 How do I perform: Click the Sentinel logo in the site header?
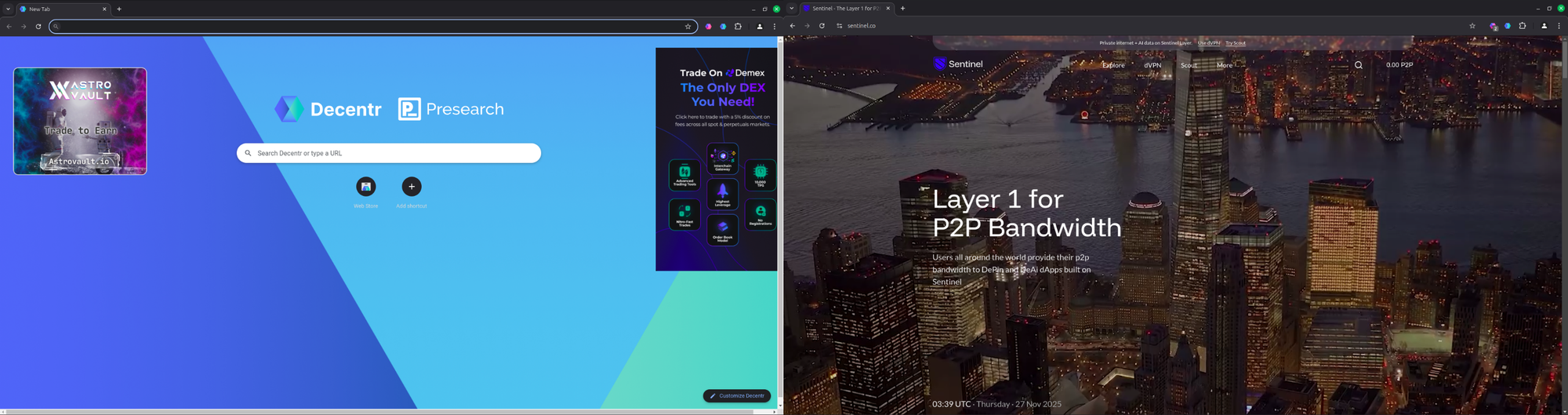(x=958, y=64)
